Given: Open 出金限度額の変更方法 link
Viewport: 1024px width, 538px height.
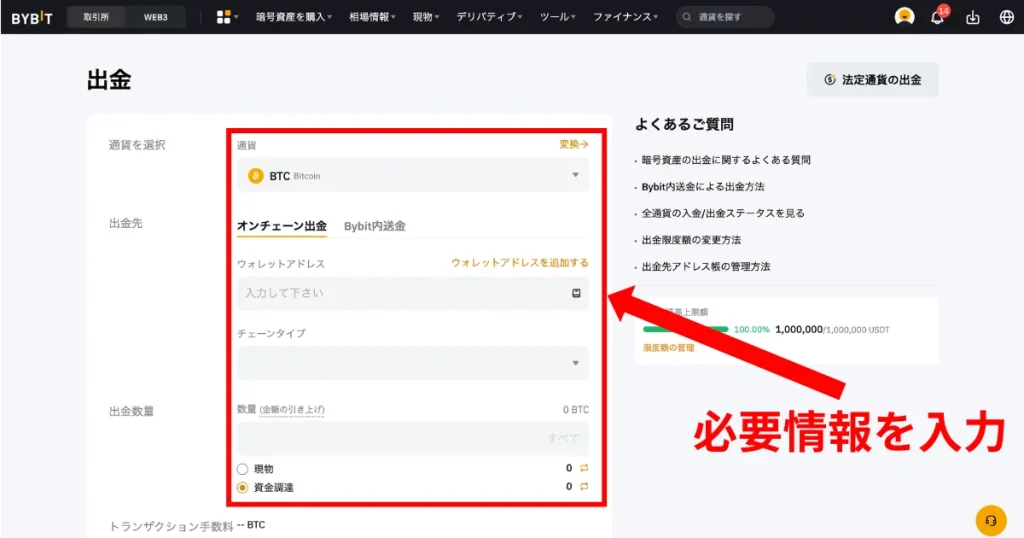Looking at the screenshot, I should [691, 240].
